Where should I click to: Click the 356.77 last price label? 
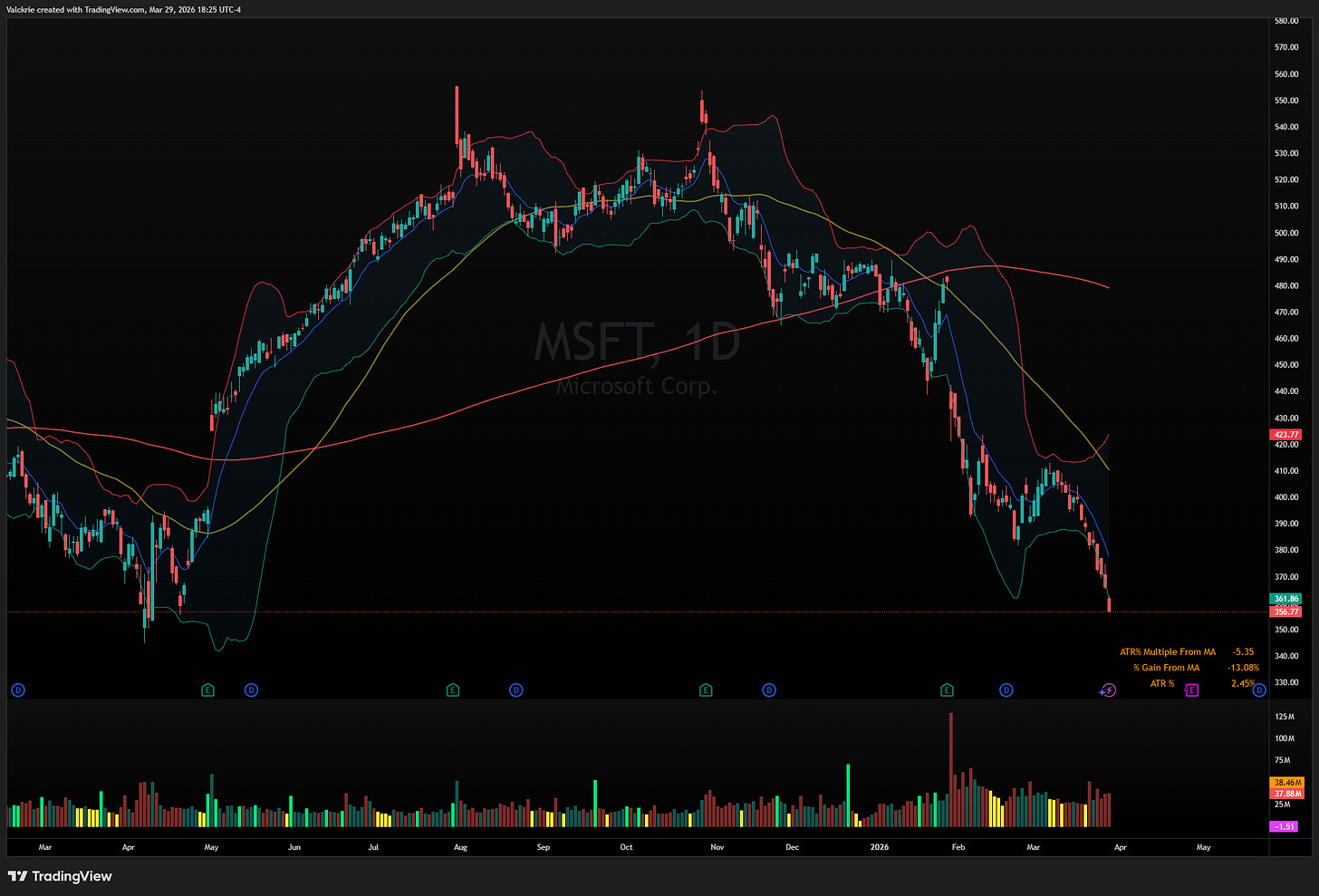1286,612
